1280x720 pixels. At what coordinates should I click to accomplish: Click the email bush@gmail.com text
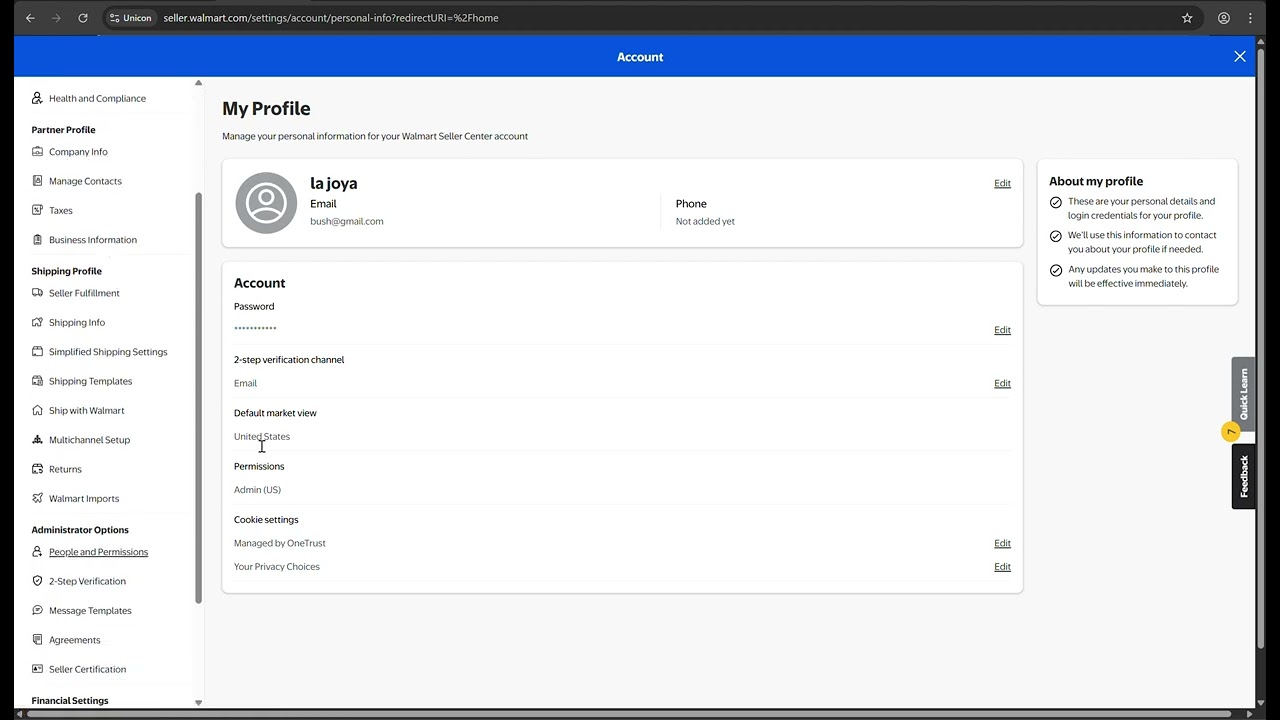pyautogui.click(x=346, y=221)
